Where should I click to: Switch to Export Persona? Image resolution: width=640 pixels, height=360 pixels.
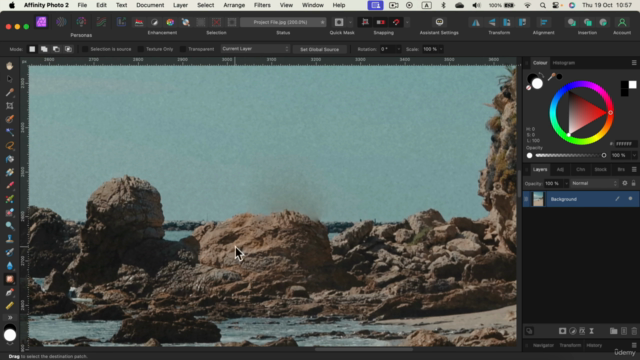121,22
